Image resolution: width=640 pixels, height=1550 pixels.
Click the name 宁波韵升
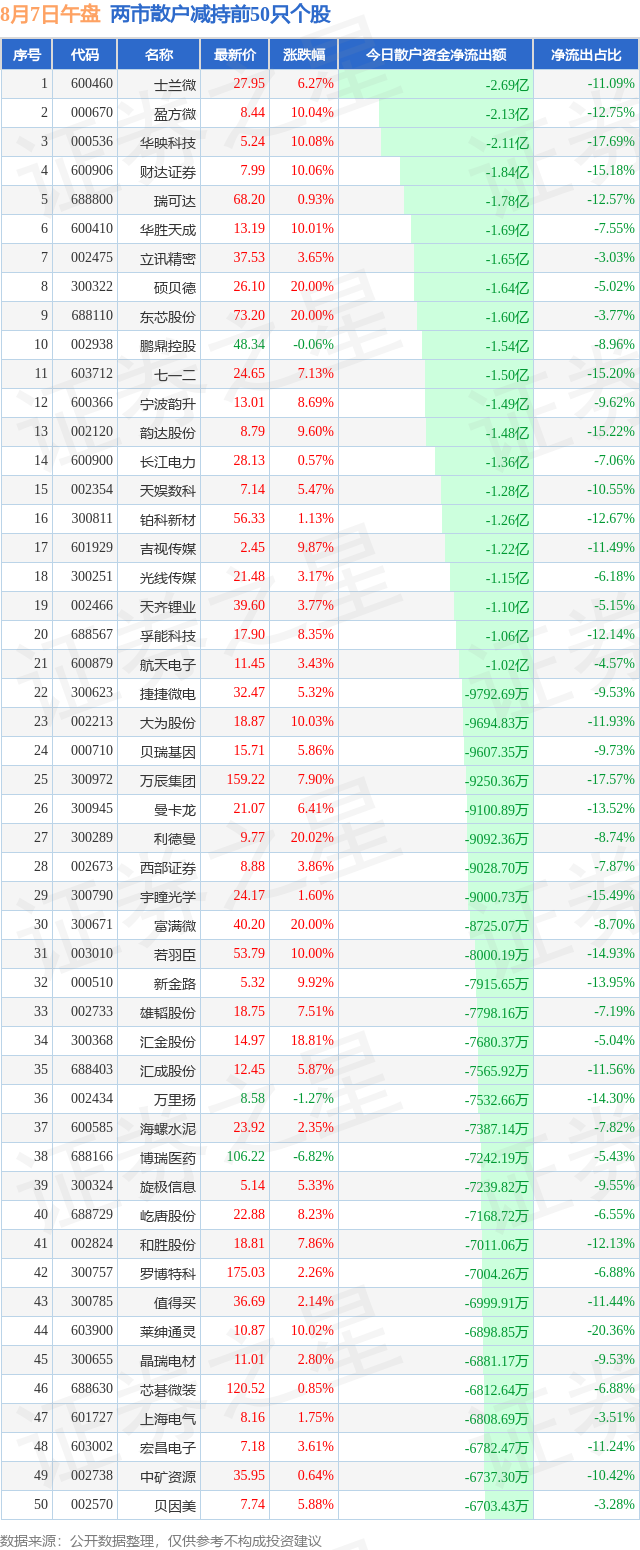(168, 403)
